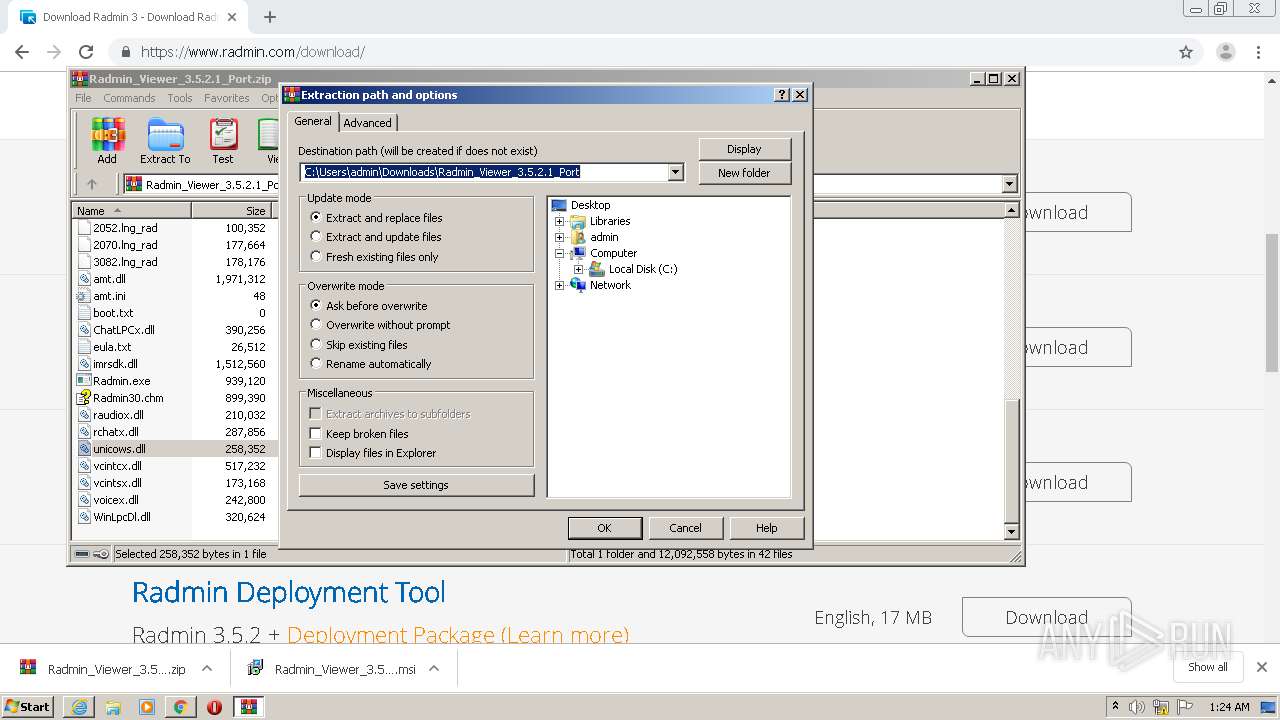Close the Chrome downloads bar
The height and width of the screenshot is (720, 1280).
point(1261,667)
